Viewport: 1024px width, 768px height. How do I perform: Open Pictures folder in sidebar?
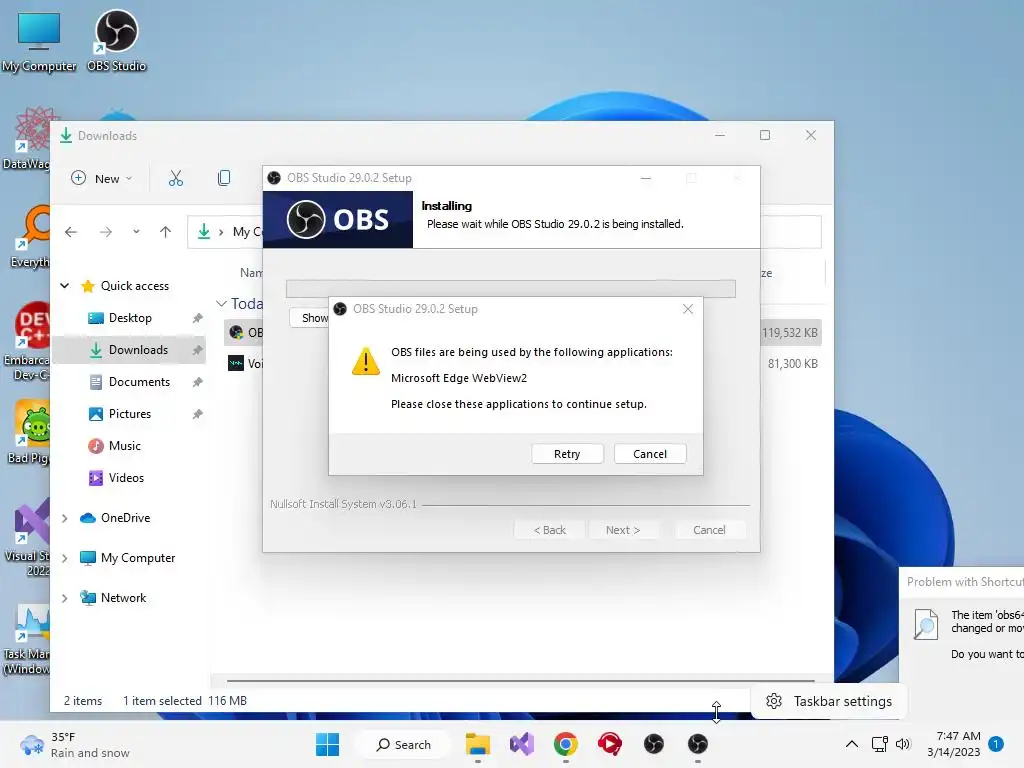coord(129,414)
